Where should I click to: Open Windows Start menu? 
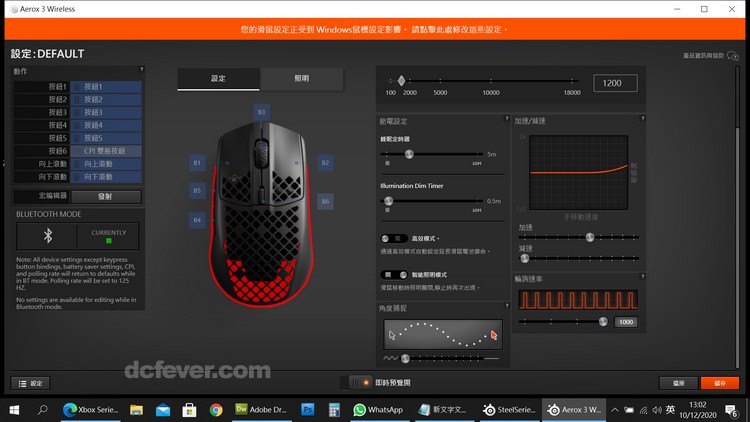click(14, 410)
